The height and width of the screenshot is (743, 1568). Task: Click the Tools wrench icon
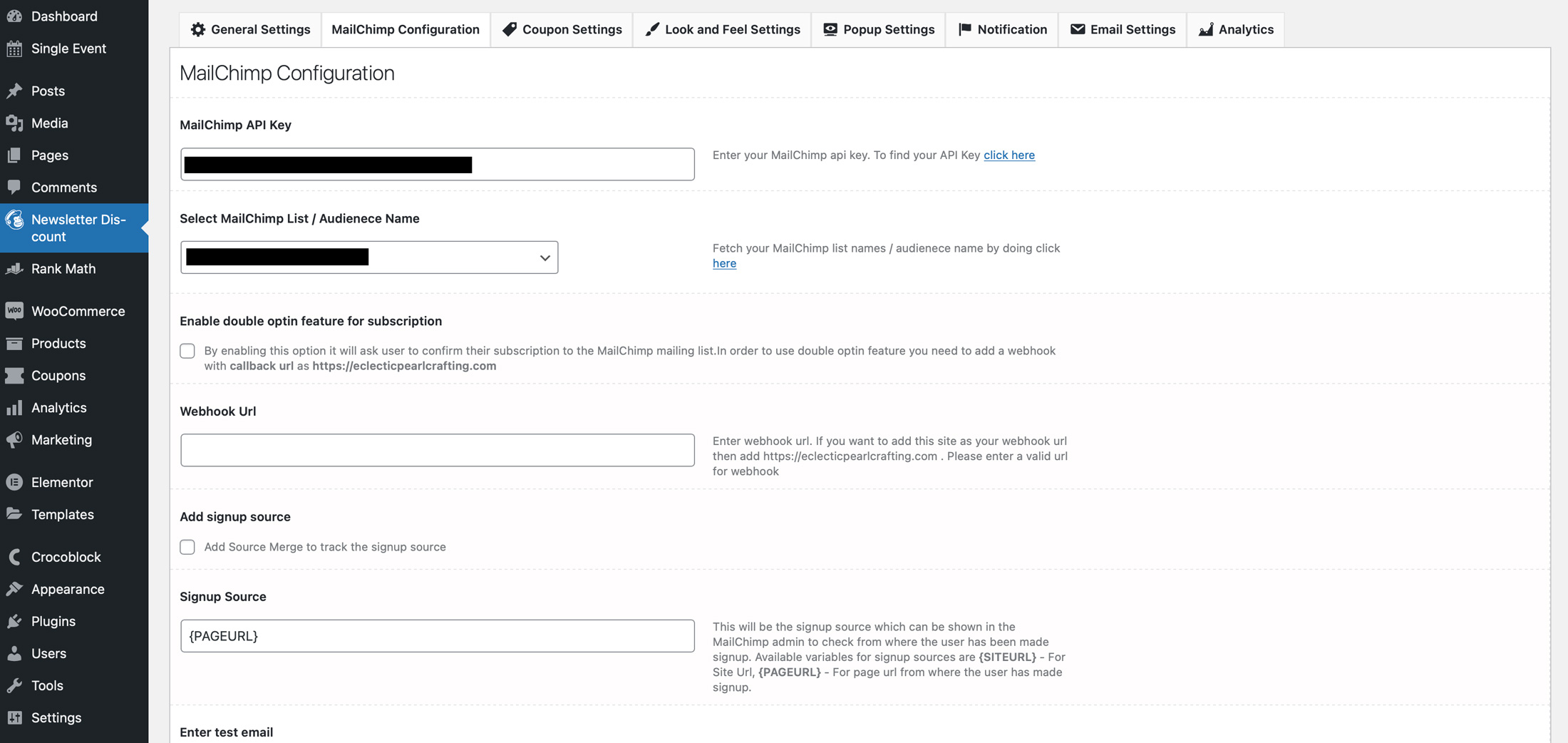[x=14, y=685]
